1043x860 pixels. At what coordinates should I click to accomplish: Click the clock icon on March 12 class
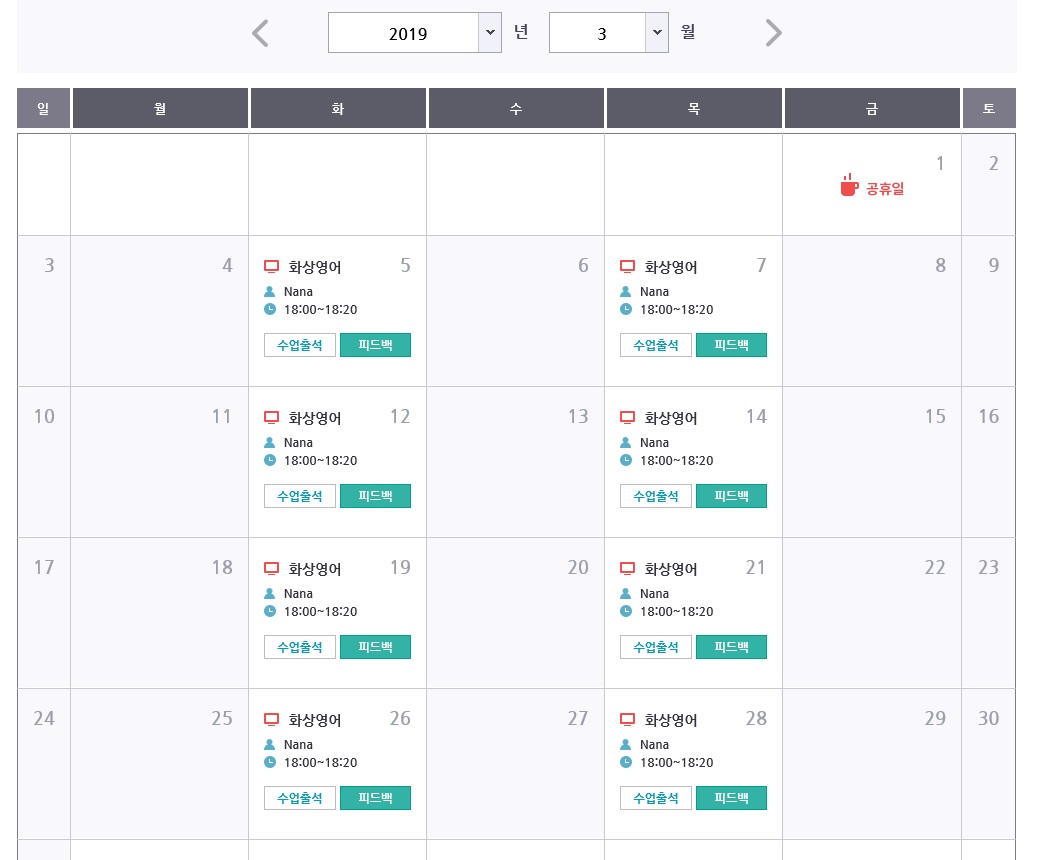270,460
